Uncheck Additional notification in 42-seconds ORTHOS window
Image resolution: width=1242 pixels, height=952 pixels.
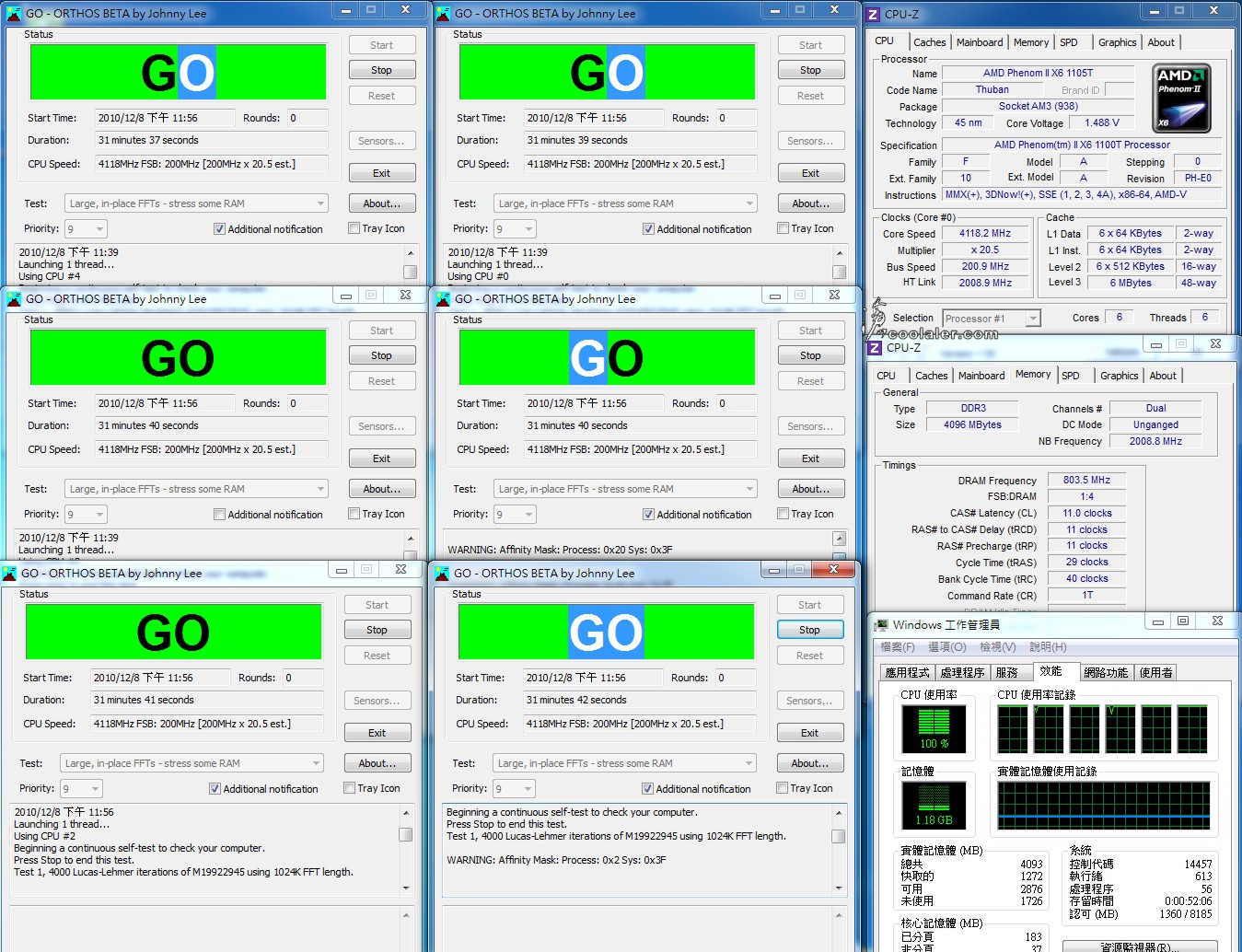pos(647,789)
